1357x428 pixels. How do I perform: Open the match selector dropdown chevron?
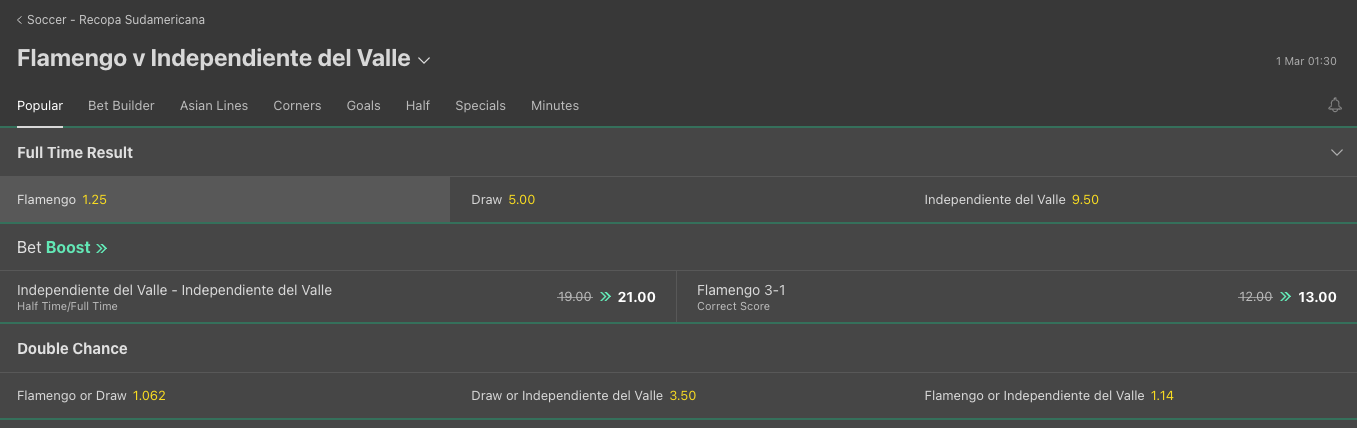tap(424, 60)
